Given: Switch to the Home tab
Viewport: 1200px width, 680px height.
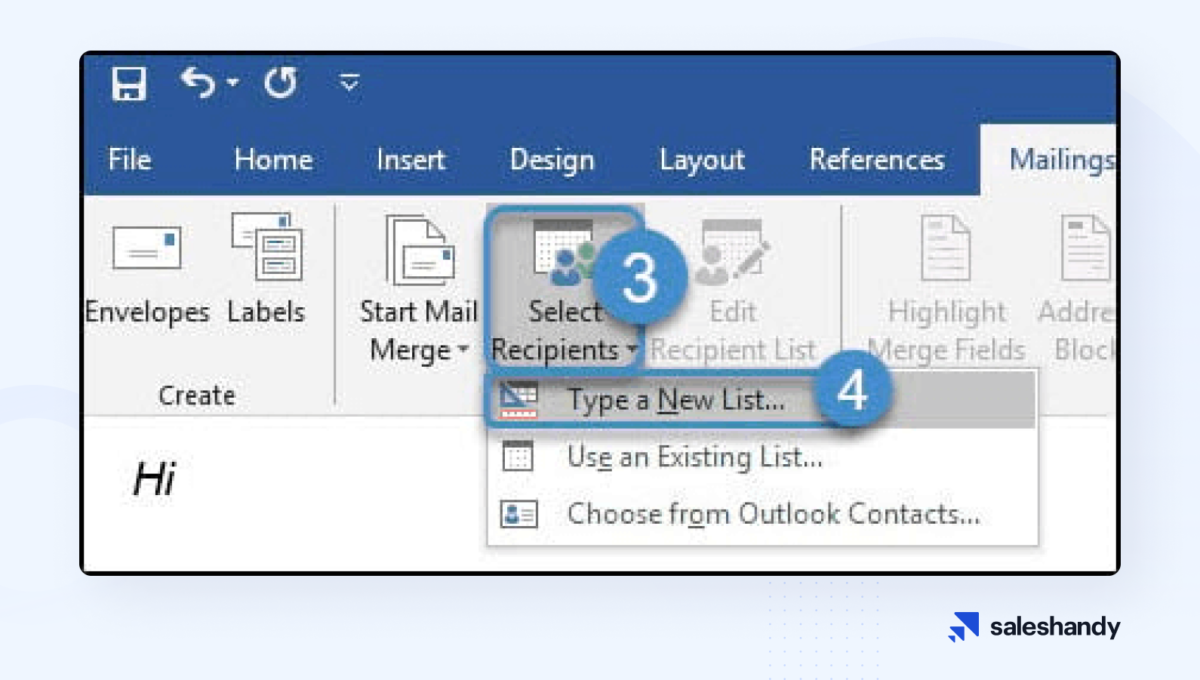Looking at the screenshot, I should tap(273, 160).
